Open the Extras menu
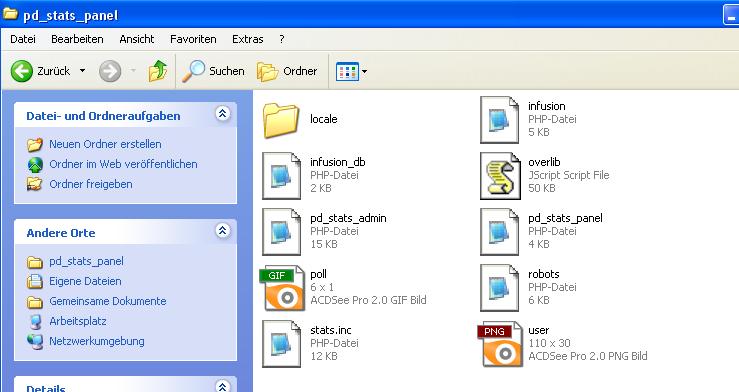This screenshot has height=392, width=739. click(x=247, y=39)
